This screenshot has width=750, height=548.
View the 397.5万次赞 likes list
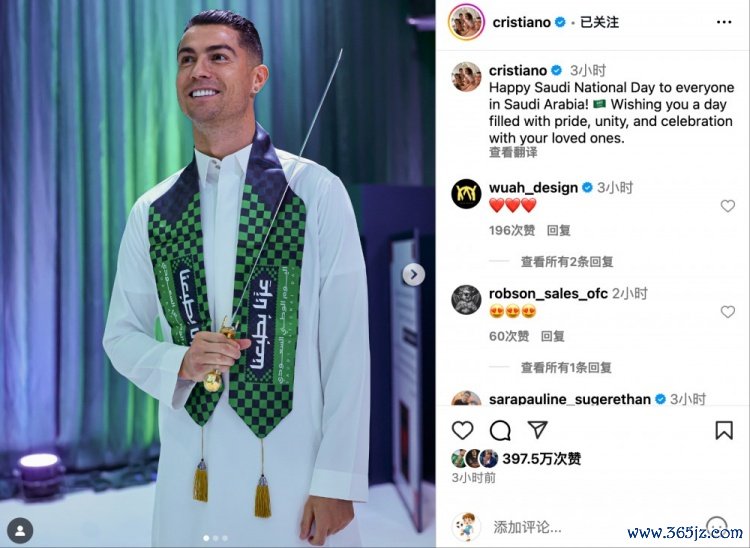[x=541, y=459]
